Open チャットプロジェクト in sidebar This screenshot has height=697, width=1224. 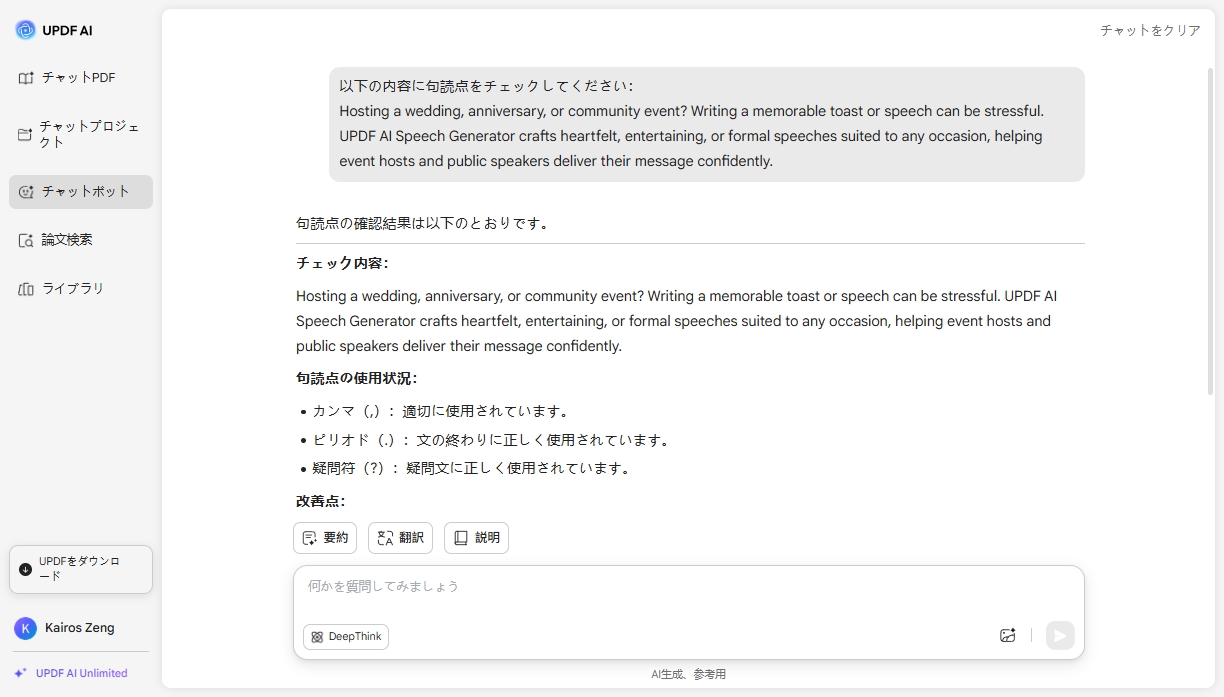pos(81,134)
